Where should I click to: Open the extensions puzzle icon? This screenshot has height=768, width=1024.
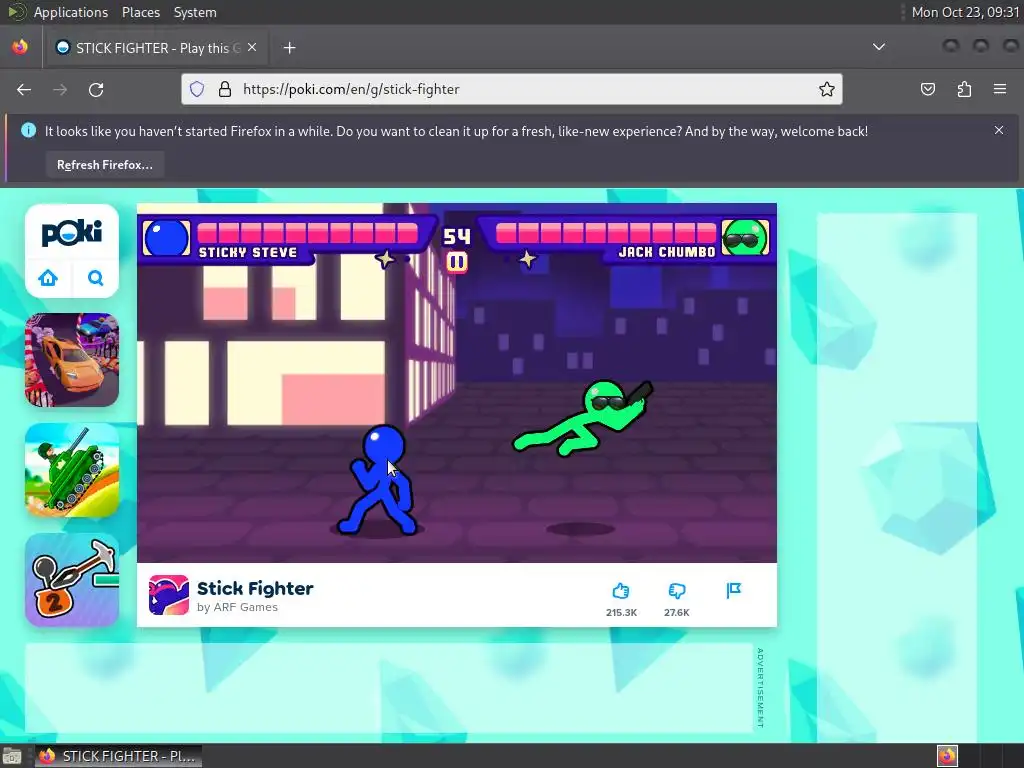pyautogui.click(x=964, y=89)
